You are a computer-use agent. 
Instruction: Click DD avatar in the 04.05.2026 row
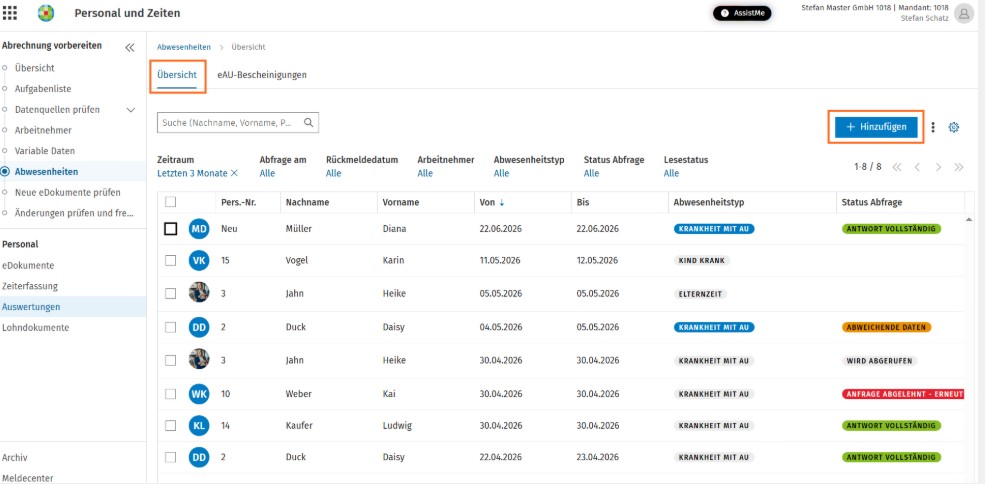coord(199,327)
